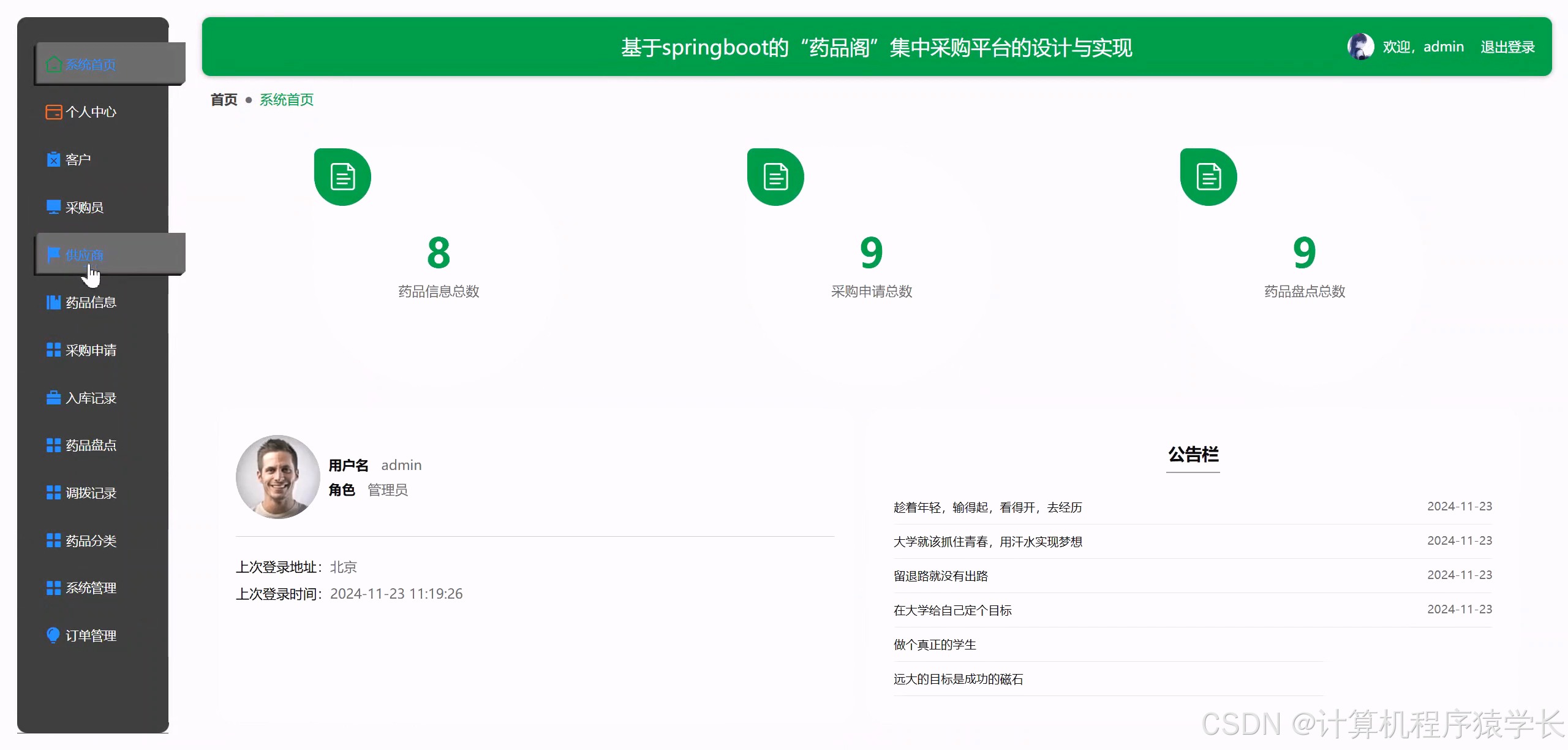
Task: Select the 调拨记录 menu entry
Action: [x=91, y=493]
